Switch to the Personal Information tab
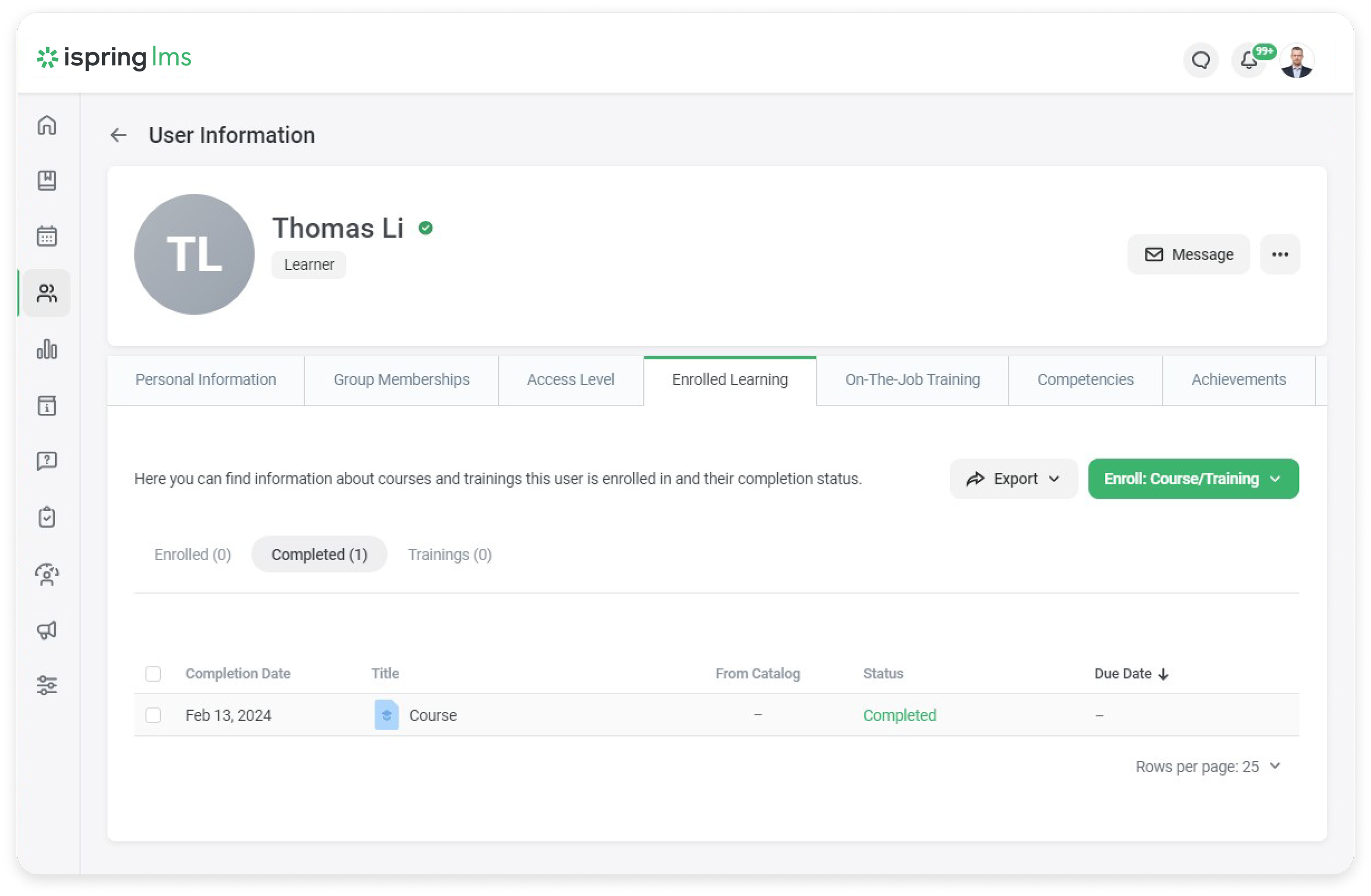This screenshot has width=1371, height=896. click(x=206, y=380)
